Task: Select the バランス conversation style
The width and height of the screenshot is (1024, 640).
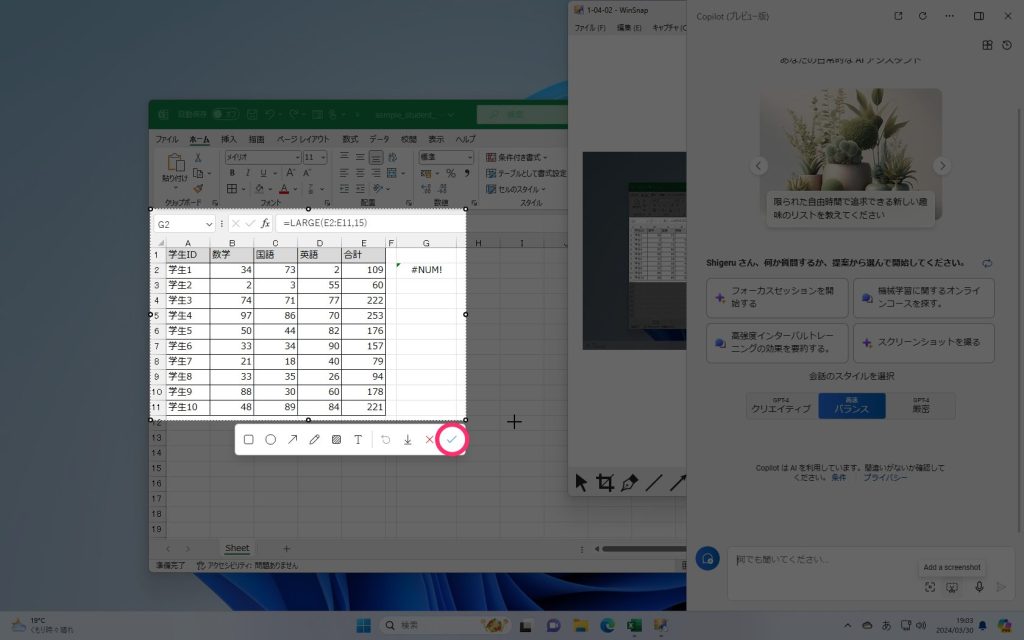Action: [852, 406]
